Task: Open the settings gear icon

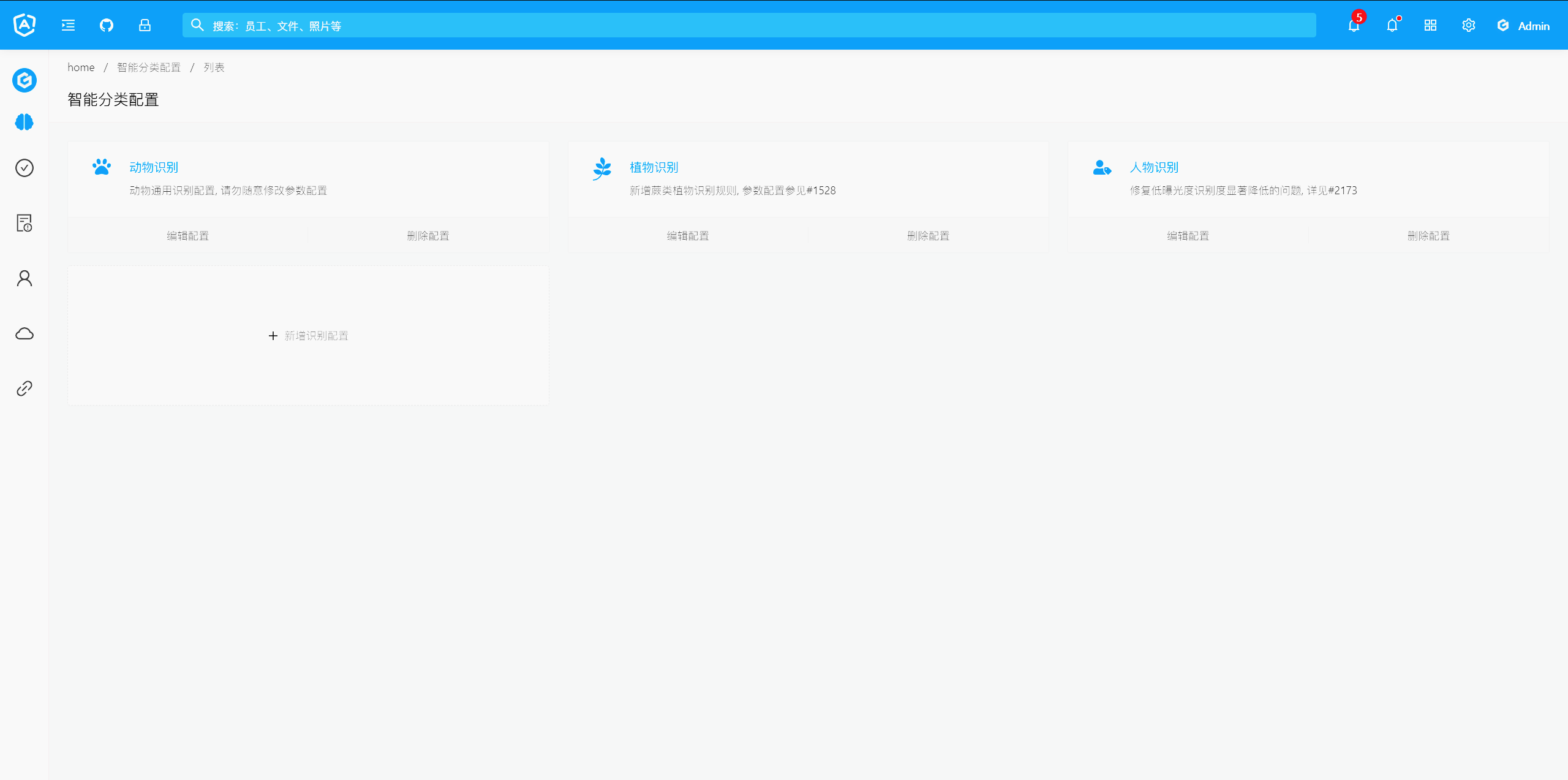Action: click(x=1468, y=25)
